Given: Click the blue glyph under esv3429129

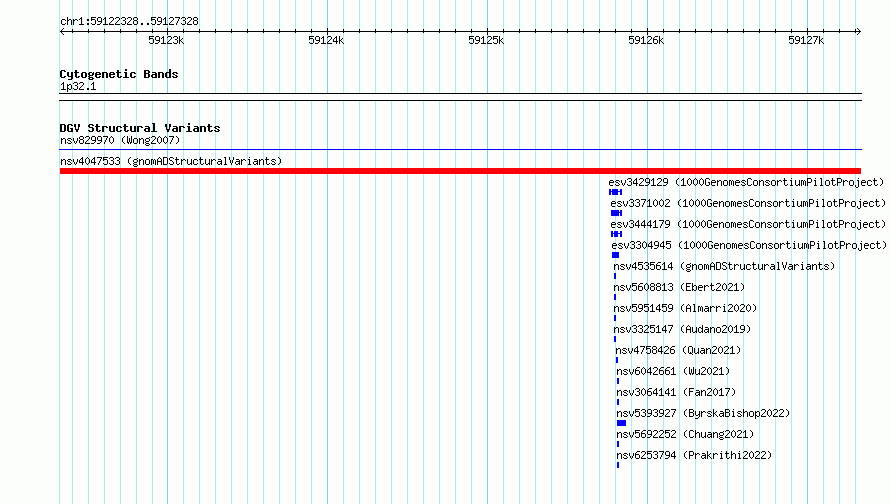Looking at the screenshot, I should [615, 192].
